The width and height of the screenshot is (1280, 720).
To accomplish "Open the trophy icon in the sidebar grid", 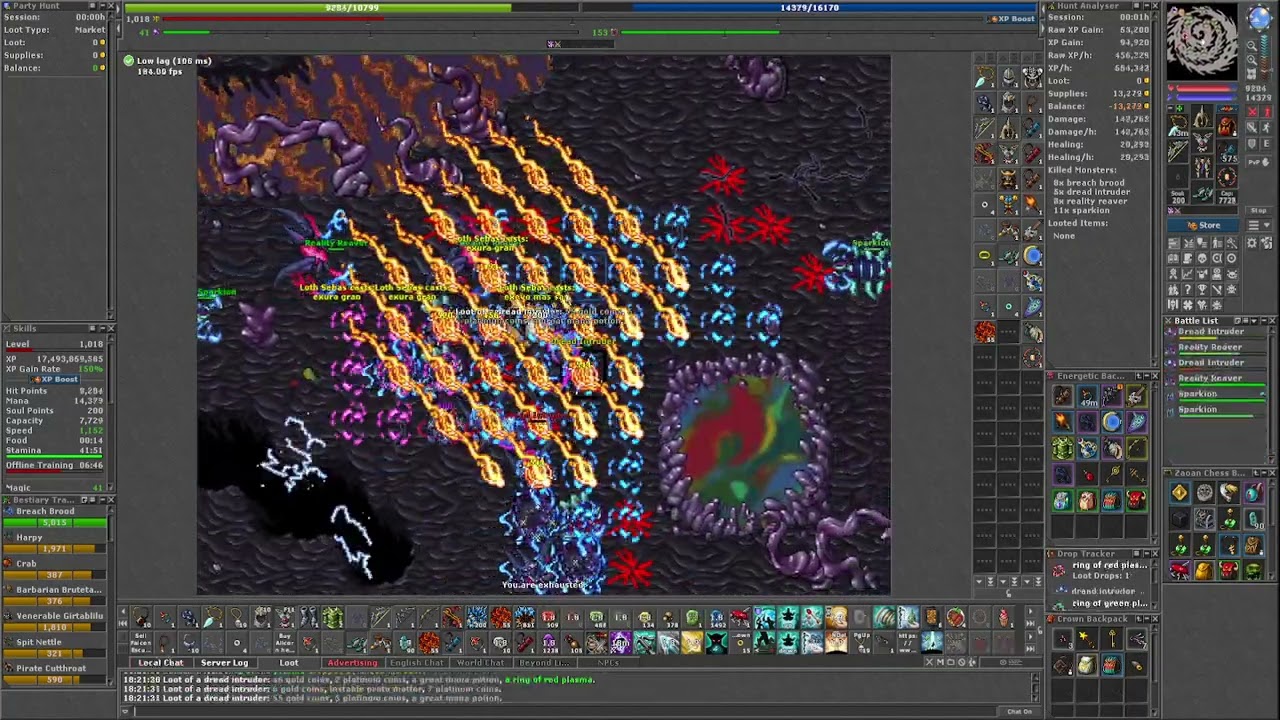I will point(1202,290).
